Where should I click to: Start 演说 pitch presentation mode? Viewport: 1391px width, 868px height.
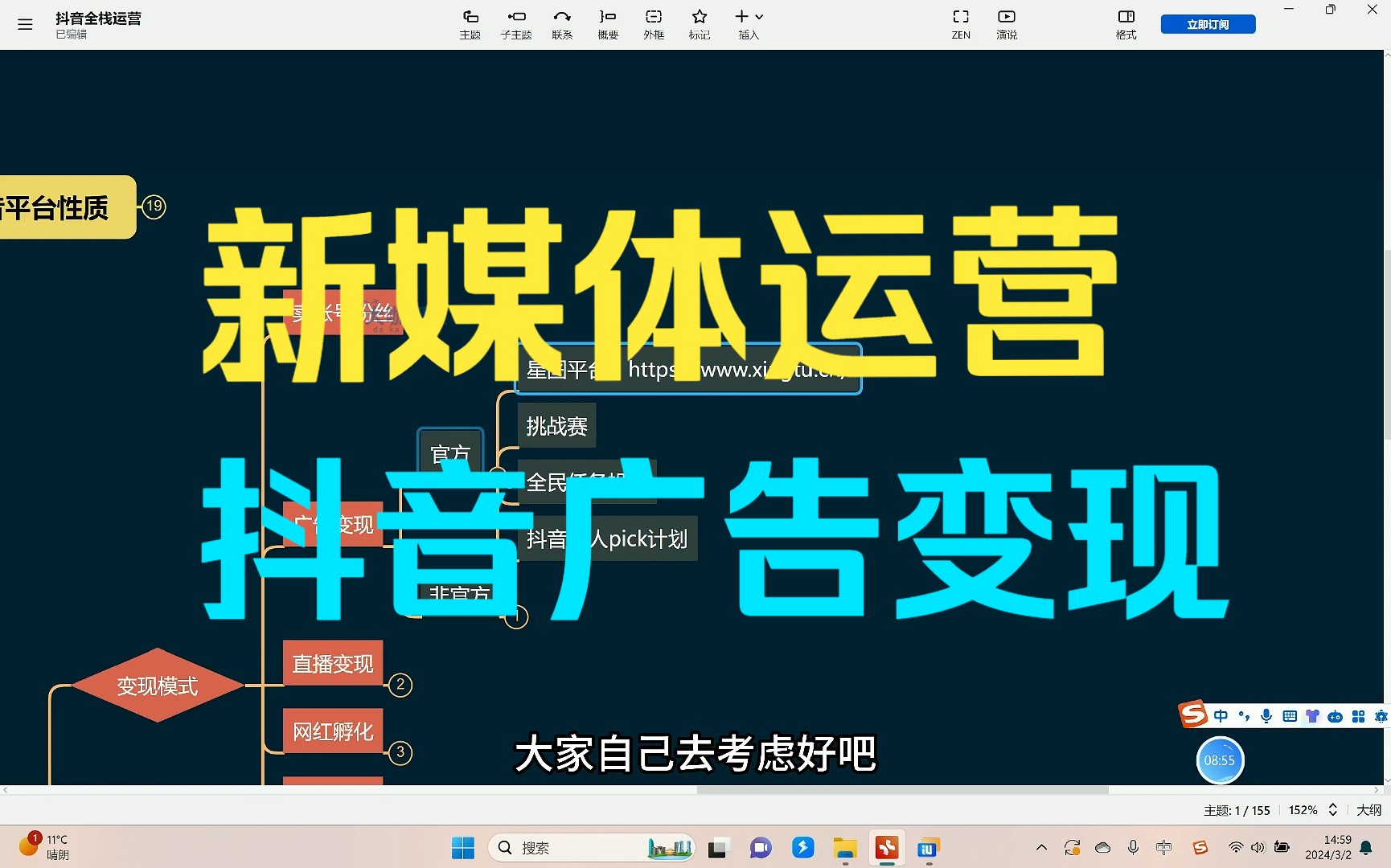(1007, 24)
